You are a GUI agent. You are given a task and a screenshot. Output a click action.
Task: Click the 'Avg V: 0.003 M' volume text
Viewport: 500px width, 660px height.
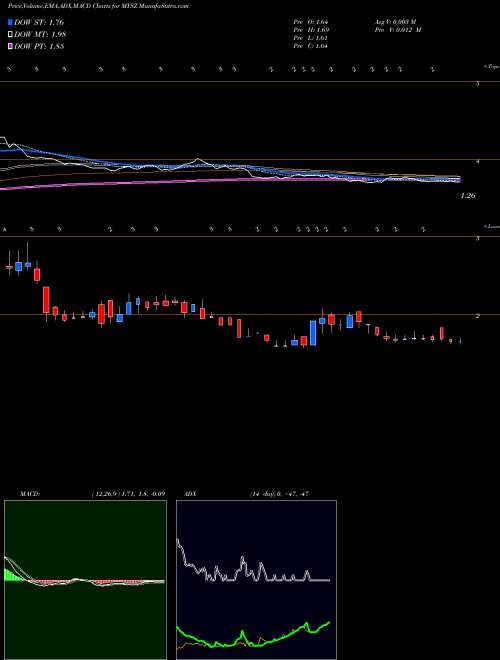click(394, 22)
